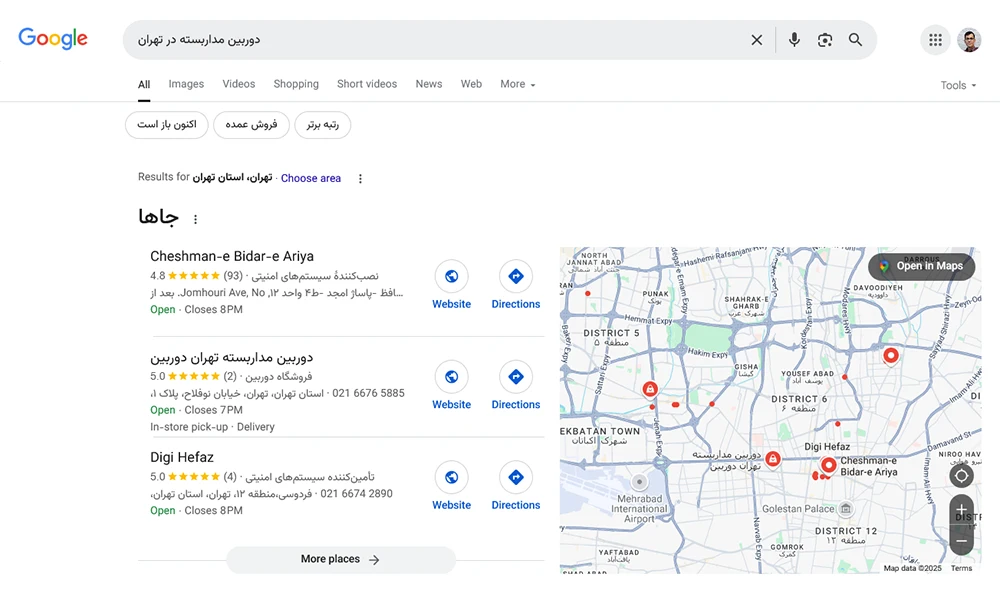Click the Digi Hefaz label on map
This screenshot has height=600, width=1000.
(x=827, y=447)
